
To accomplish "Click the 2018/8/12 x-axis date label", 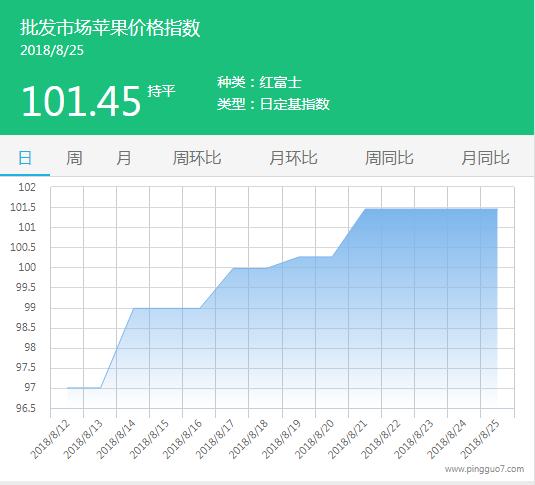I will [50, 439].
